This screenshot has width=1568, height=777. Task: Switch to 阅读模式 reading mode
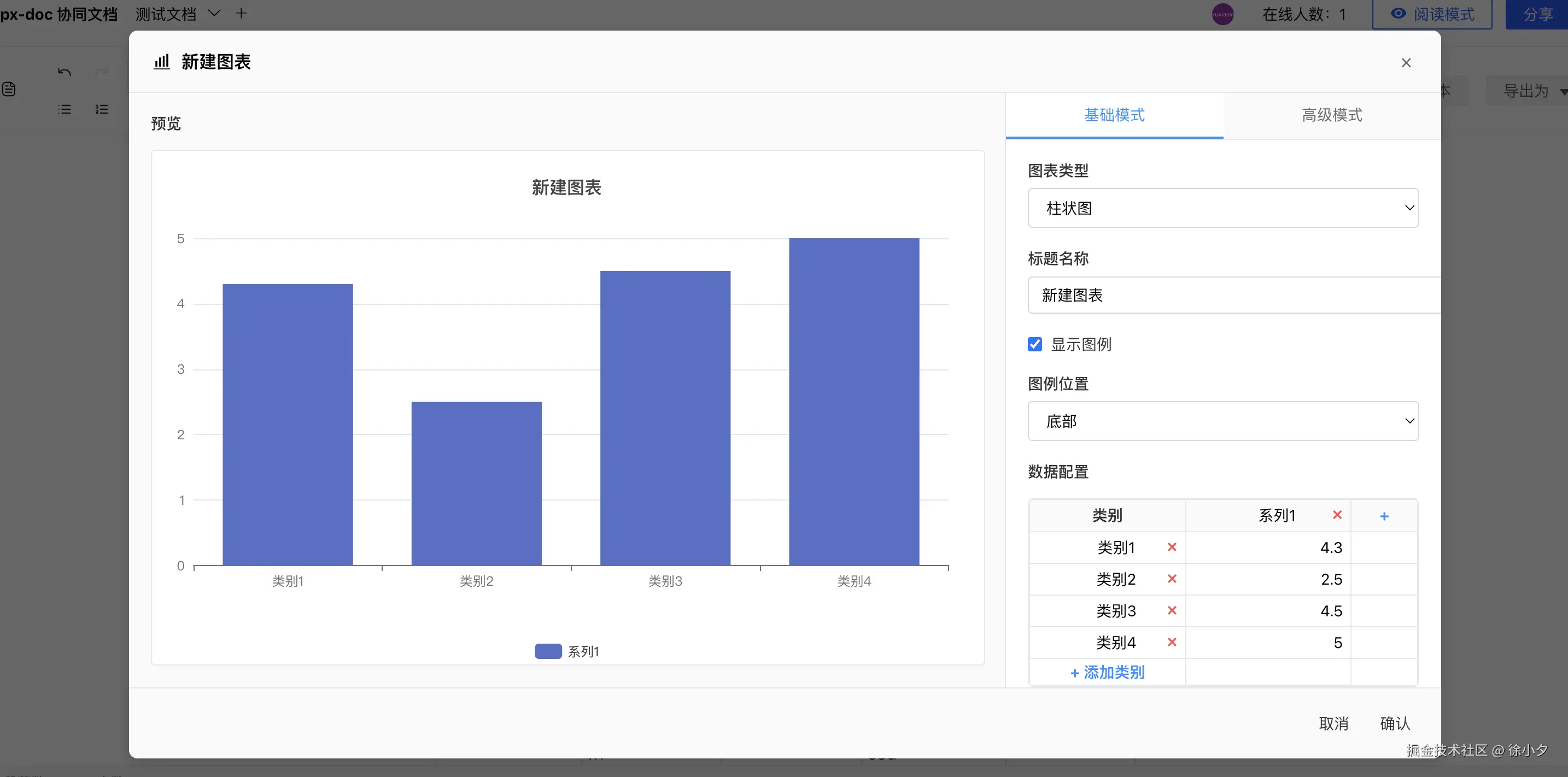tap(1432, 14)
